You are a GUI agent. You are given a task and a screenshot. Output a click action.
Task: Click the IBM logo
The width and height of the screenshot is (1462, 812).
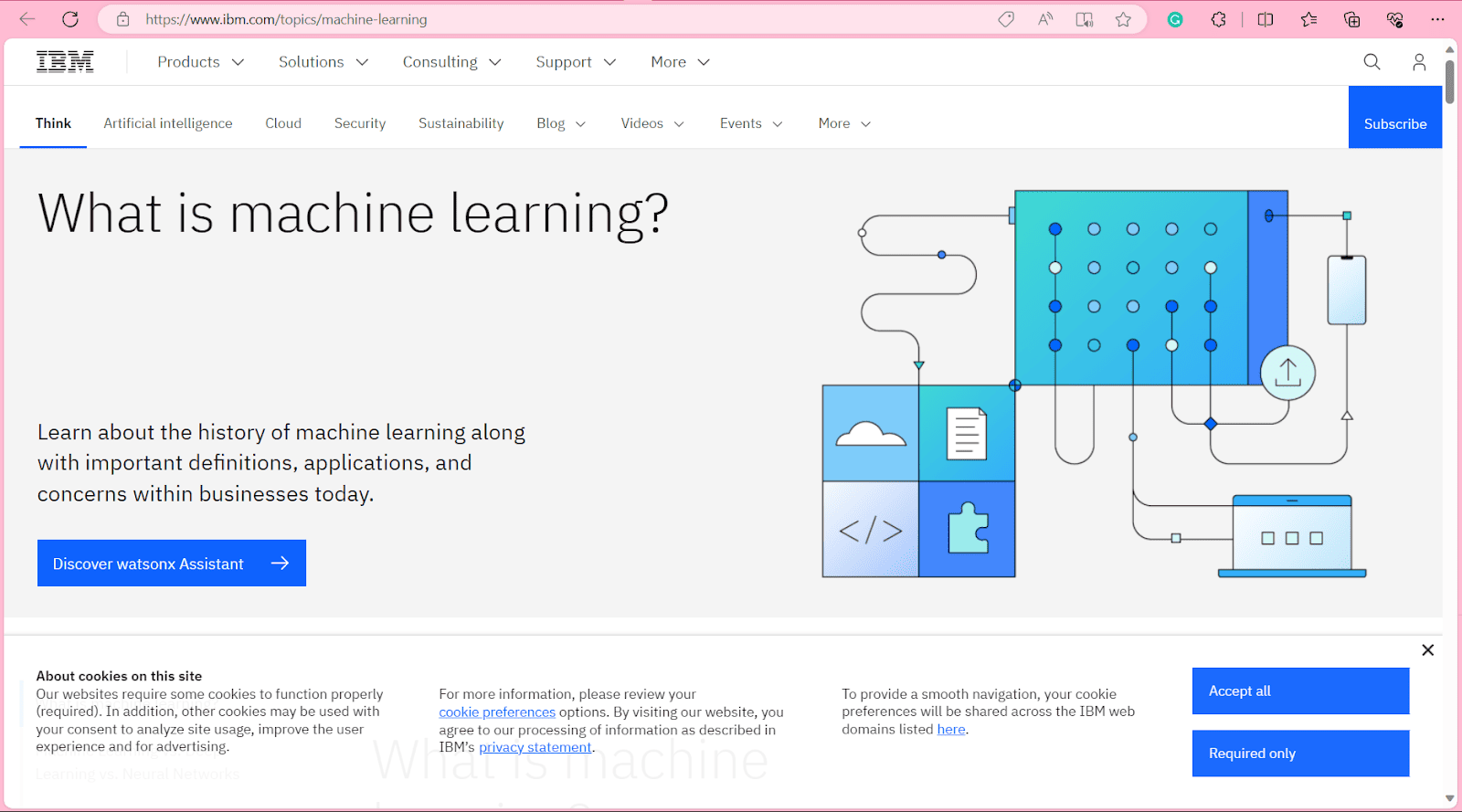(x=65, y=62)
